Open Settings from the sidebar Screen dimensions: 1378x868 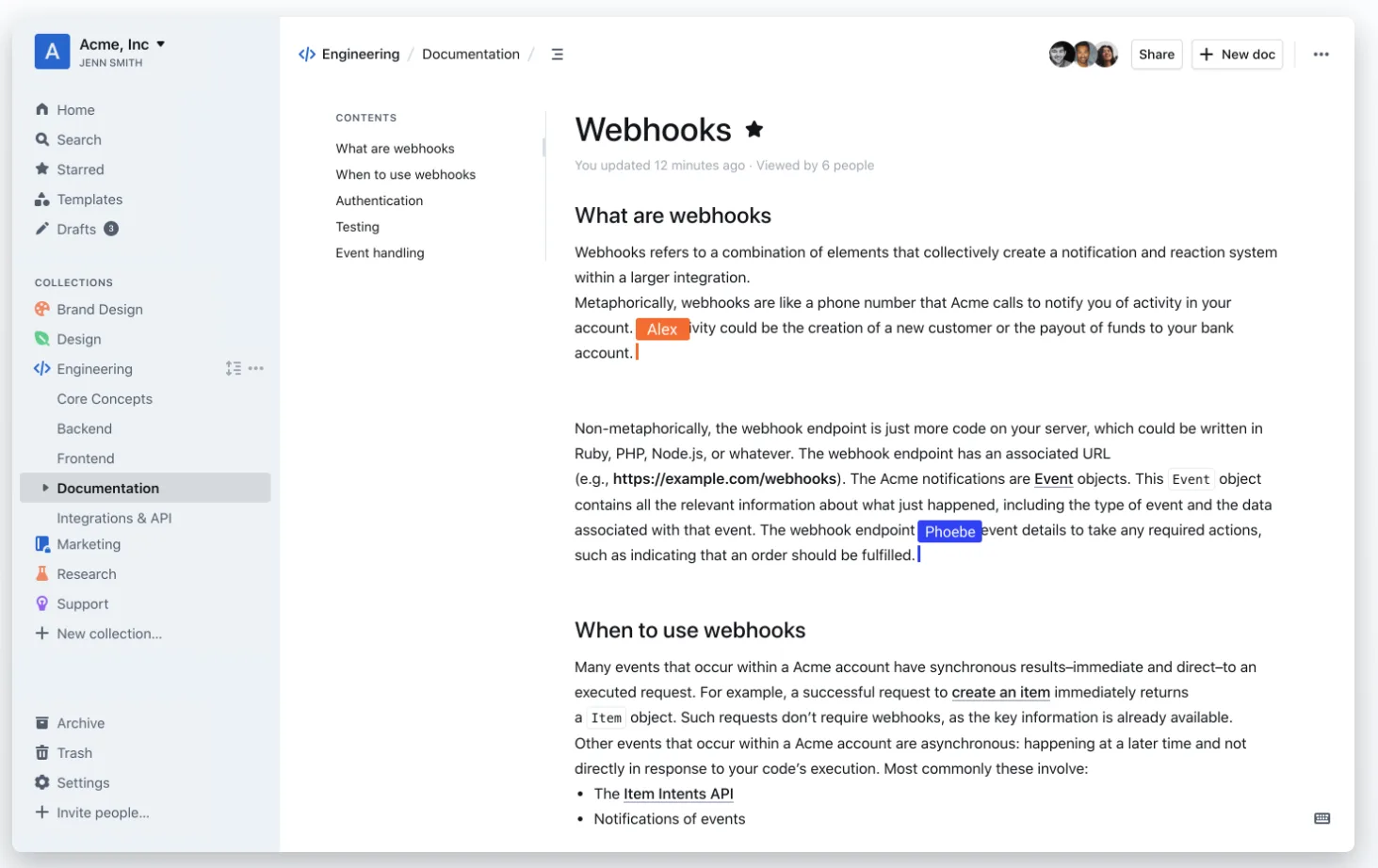[x=82, y=782]
